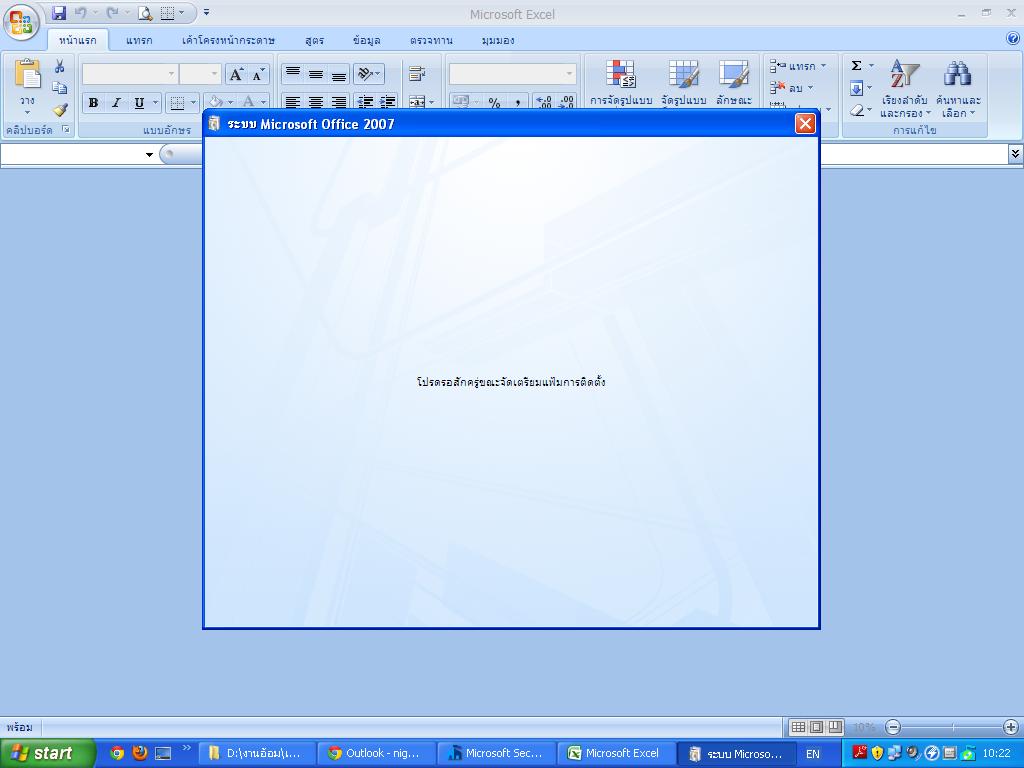Screen dimensions: 1024x768
Task: Select the เค้าโครงหน้ากระดาษ (Page Layout) tab
Action: [229, 40]
